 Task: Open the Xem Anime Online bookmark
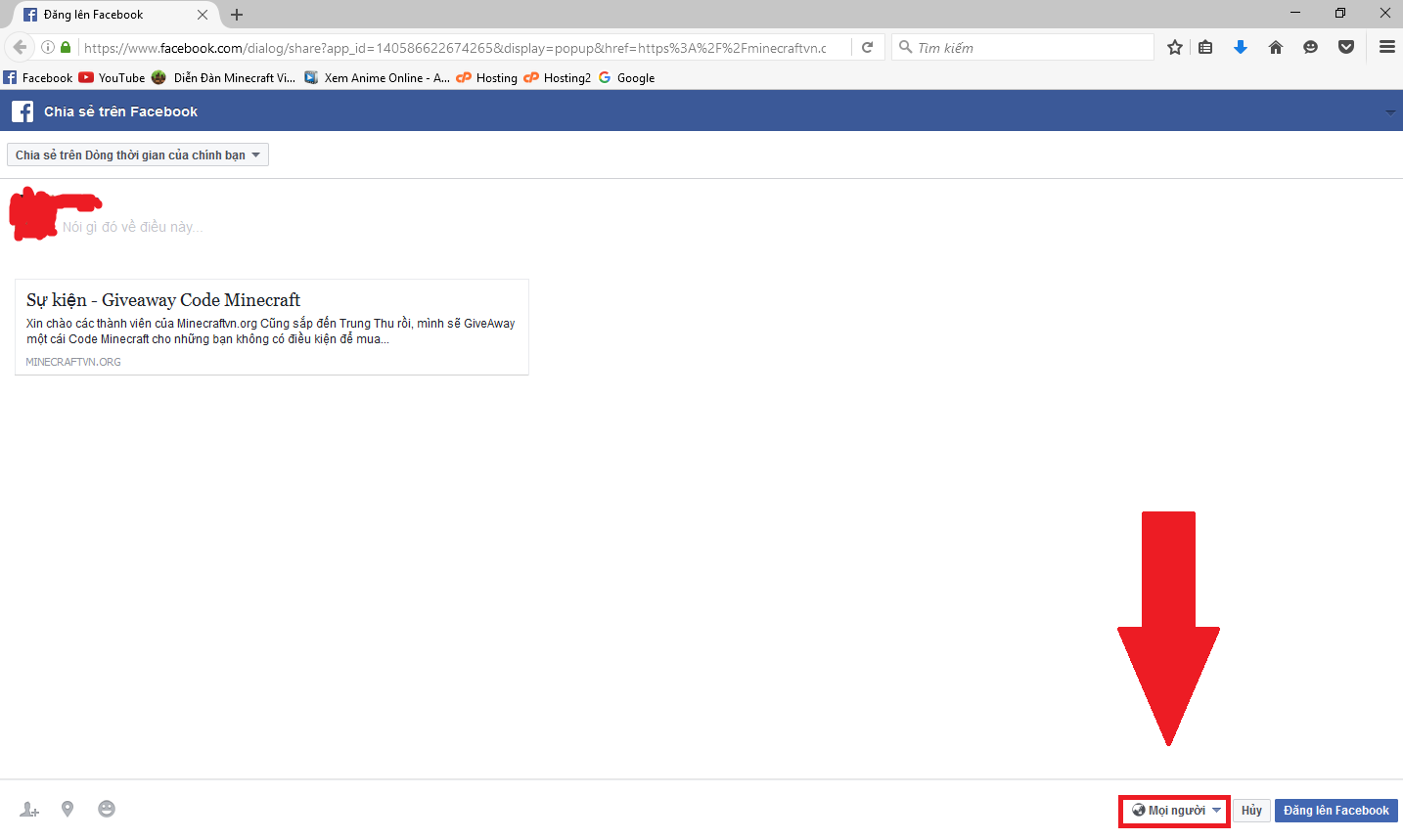point(377,78)
